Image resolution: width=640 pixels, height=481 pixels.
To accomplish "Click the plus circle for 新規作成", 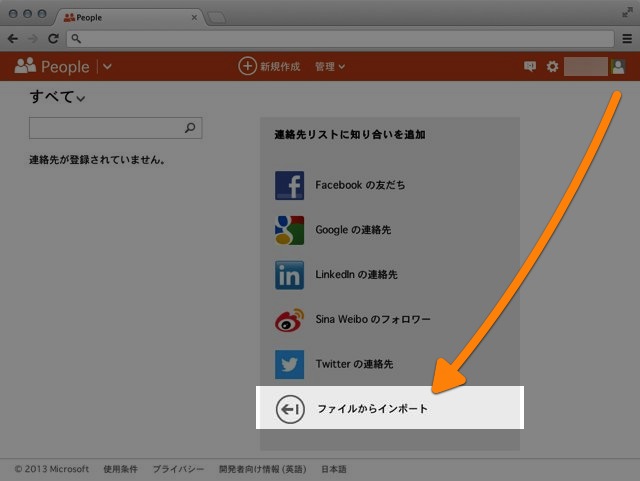I will (x=247, y=66).
